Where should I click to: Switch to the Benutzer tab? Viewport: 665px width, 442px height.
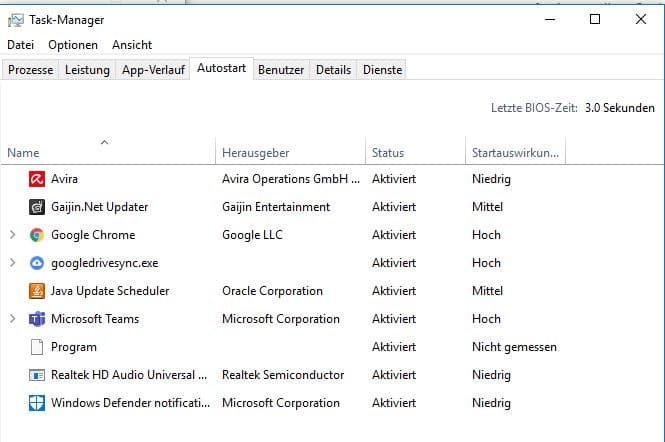pos(281,70)
